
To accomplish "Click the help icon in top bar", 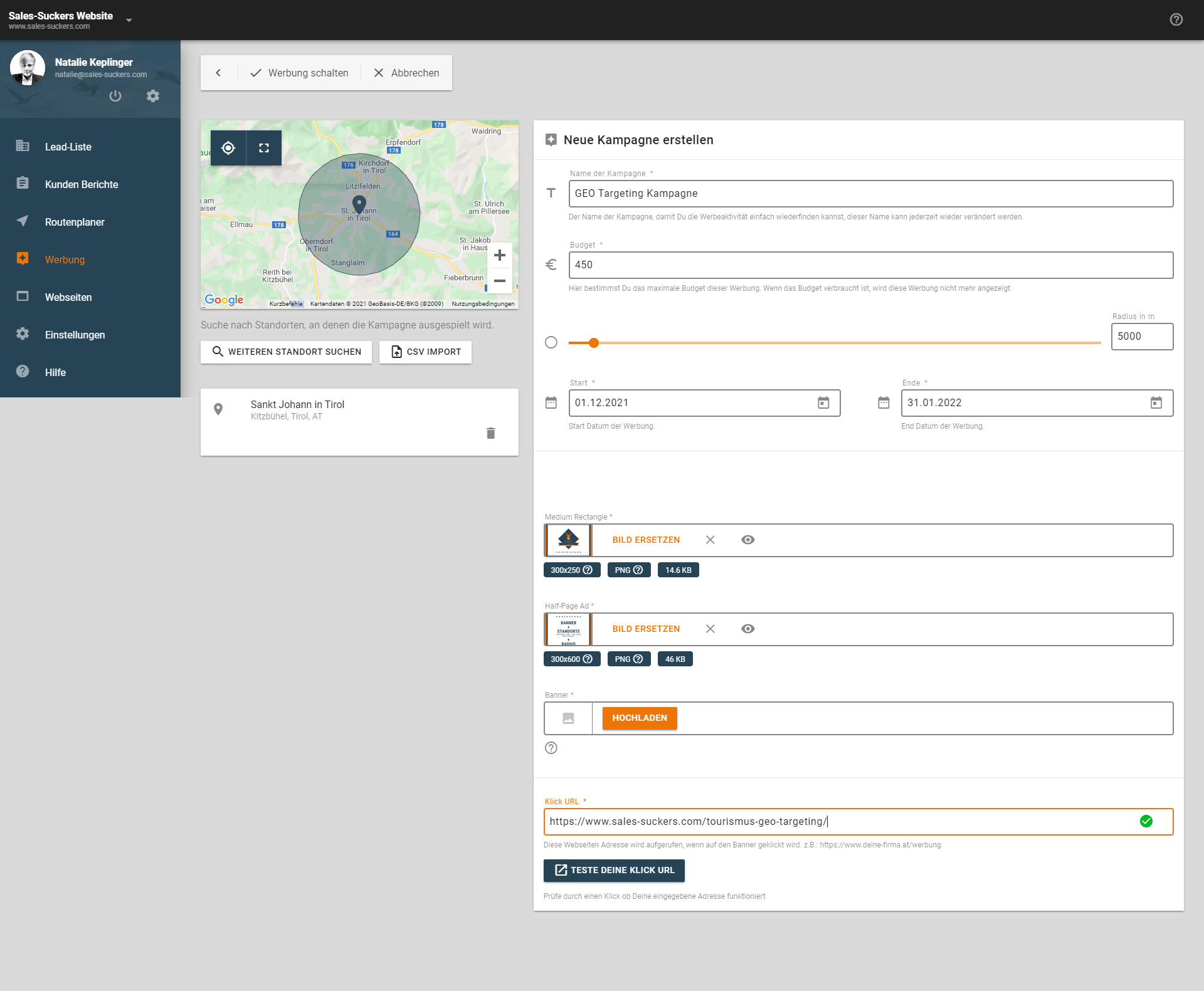I will coord(1176,19).
